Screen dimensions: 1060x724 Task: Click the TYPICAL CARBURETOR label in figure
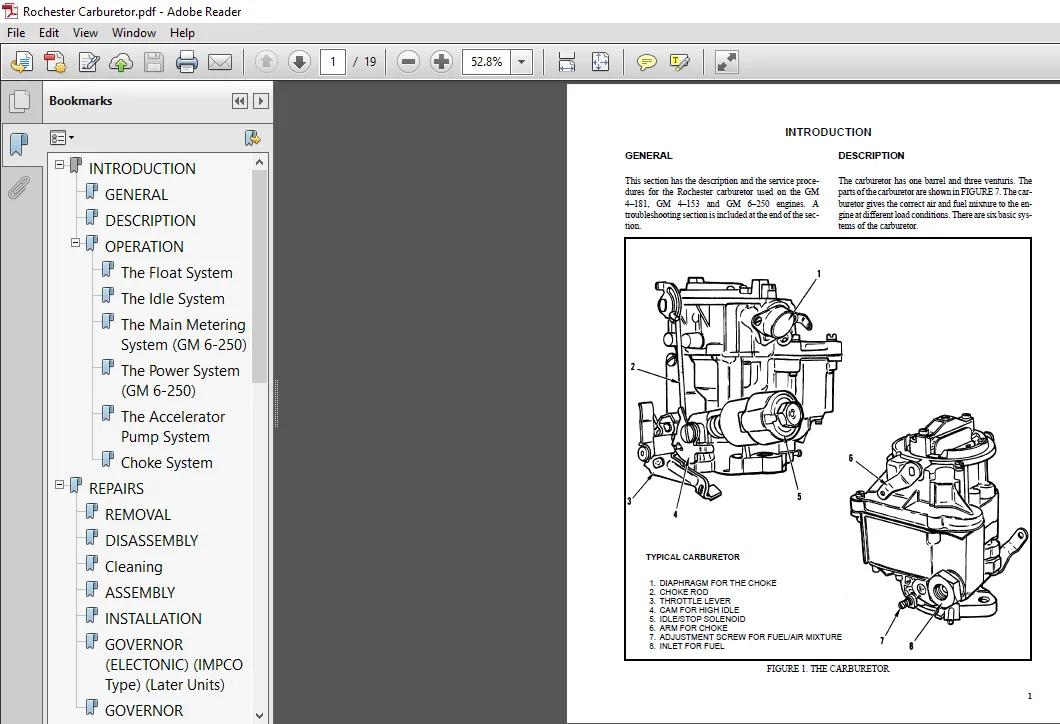pos(692,557)
